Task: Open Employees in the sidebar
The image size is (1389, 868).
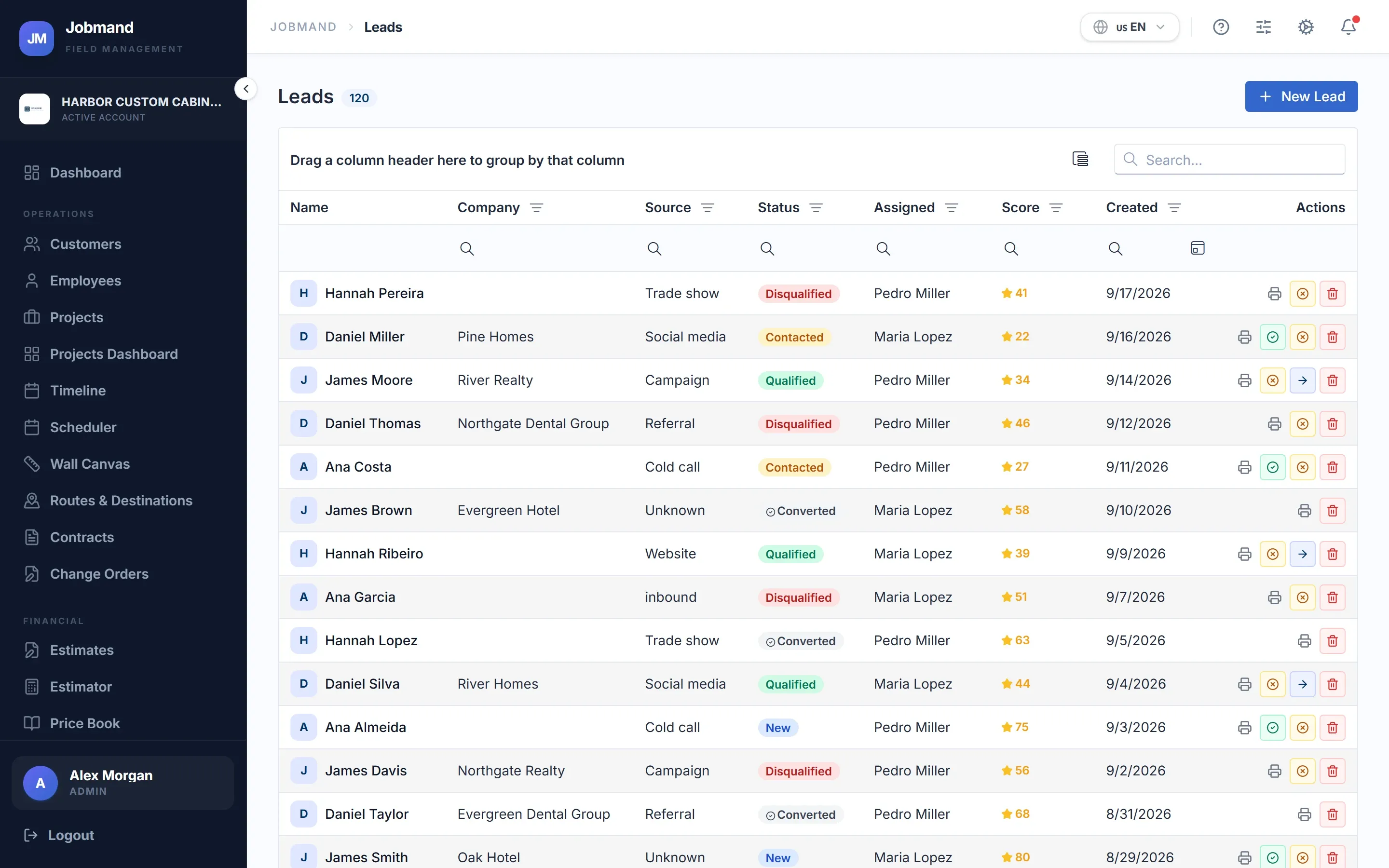Action: (x=123, y=281)
